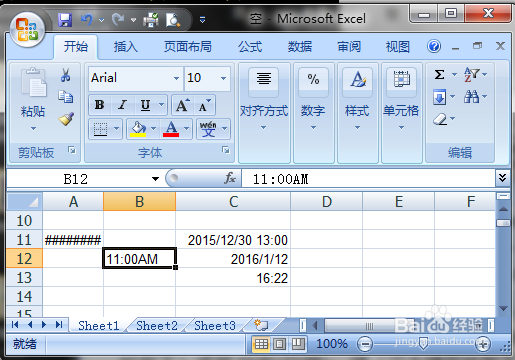The image size is (515, 360).
Task: Cut selection using scissors icon
Action: 66,75
